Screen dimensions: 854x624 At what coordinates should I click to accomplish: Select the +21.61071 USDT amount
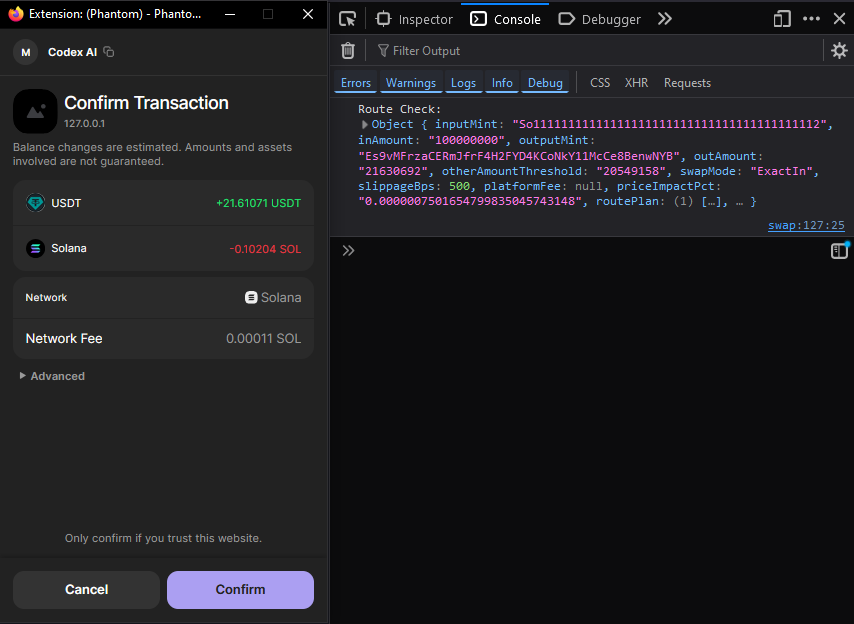pyautogui.click(x=258, y=203)
